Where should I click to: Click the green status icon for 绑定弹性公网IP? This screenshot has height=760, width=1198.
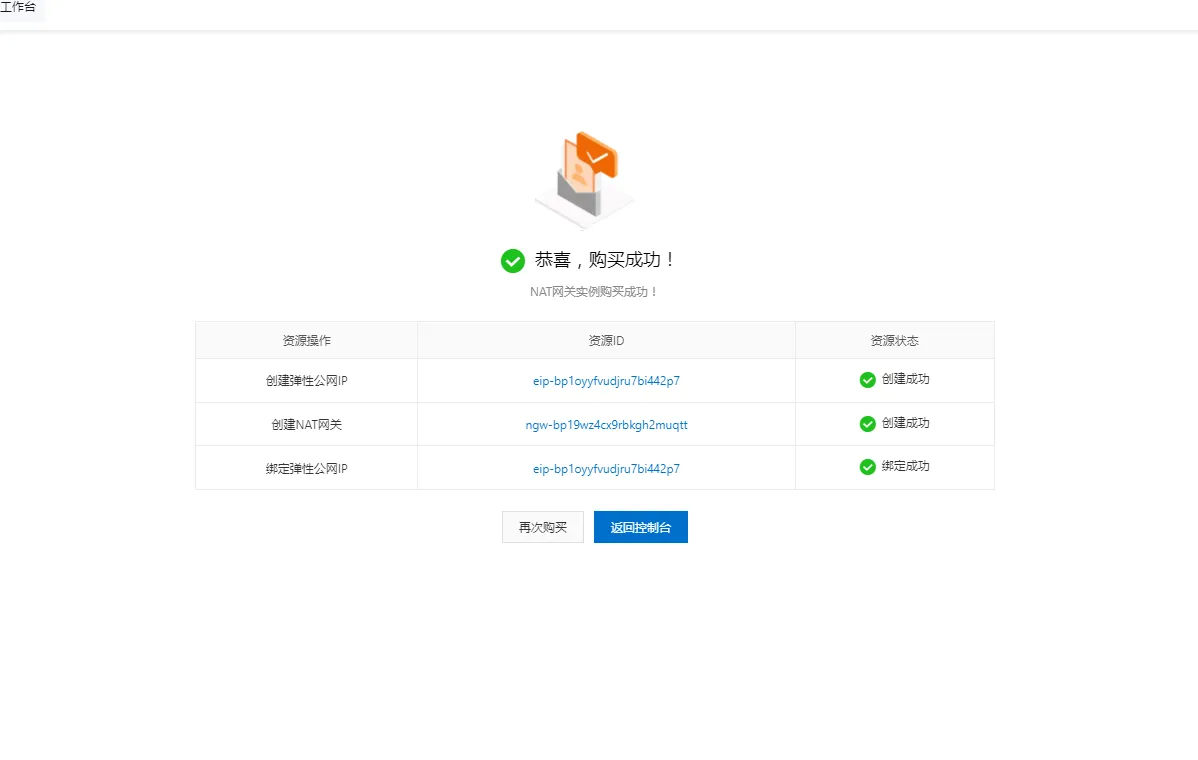pos(867,466)
